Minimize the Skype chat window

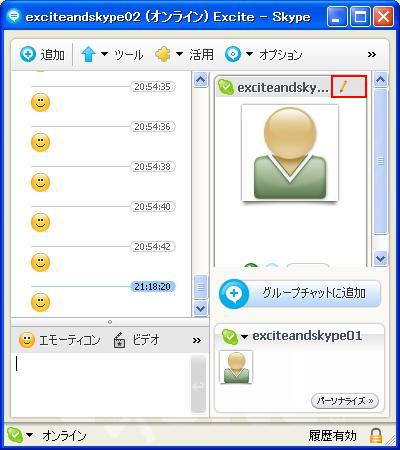point(337,17)
